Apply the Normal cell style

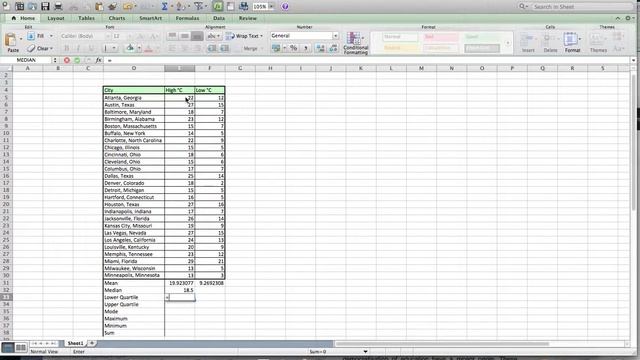pos(400,37)
